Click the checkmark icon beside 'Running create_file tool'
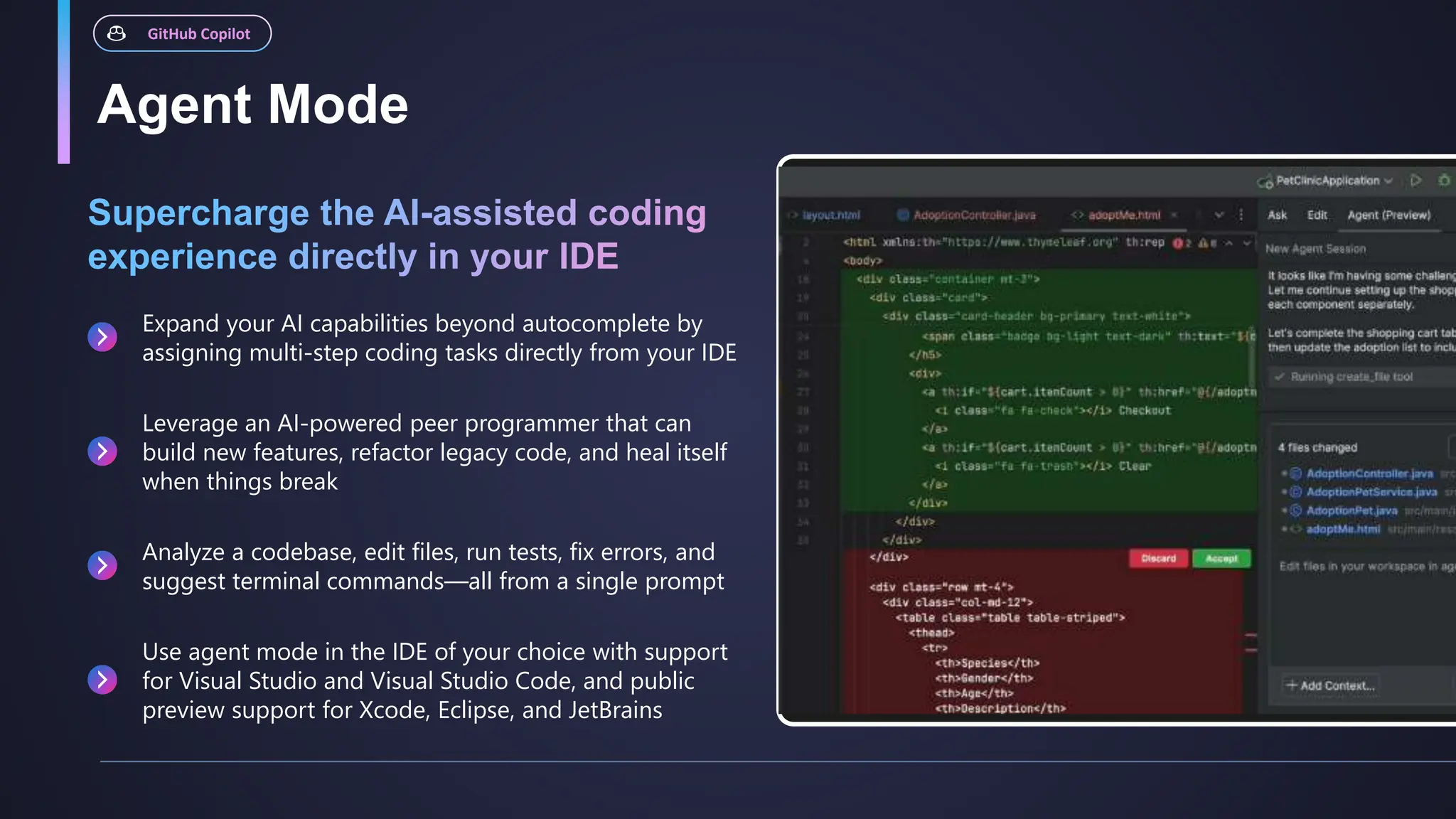The height and width of the screenshot is (819, 1456). coord(1280,377)
